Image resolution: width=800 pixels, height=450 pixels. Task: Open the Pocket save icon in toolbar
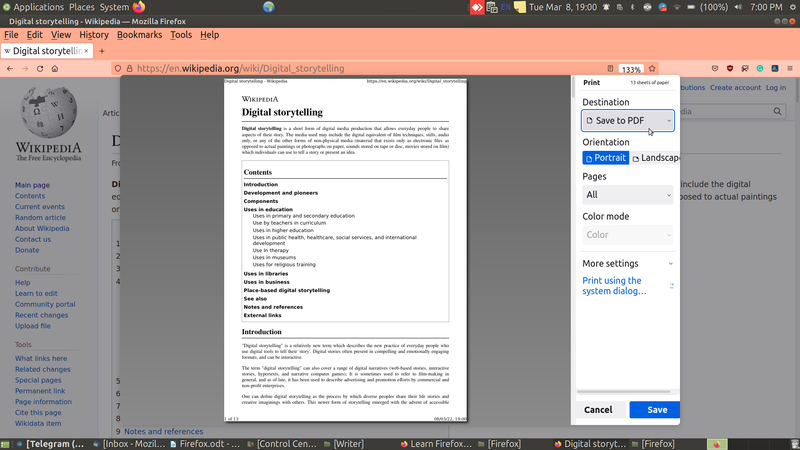tap(715, 68)
